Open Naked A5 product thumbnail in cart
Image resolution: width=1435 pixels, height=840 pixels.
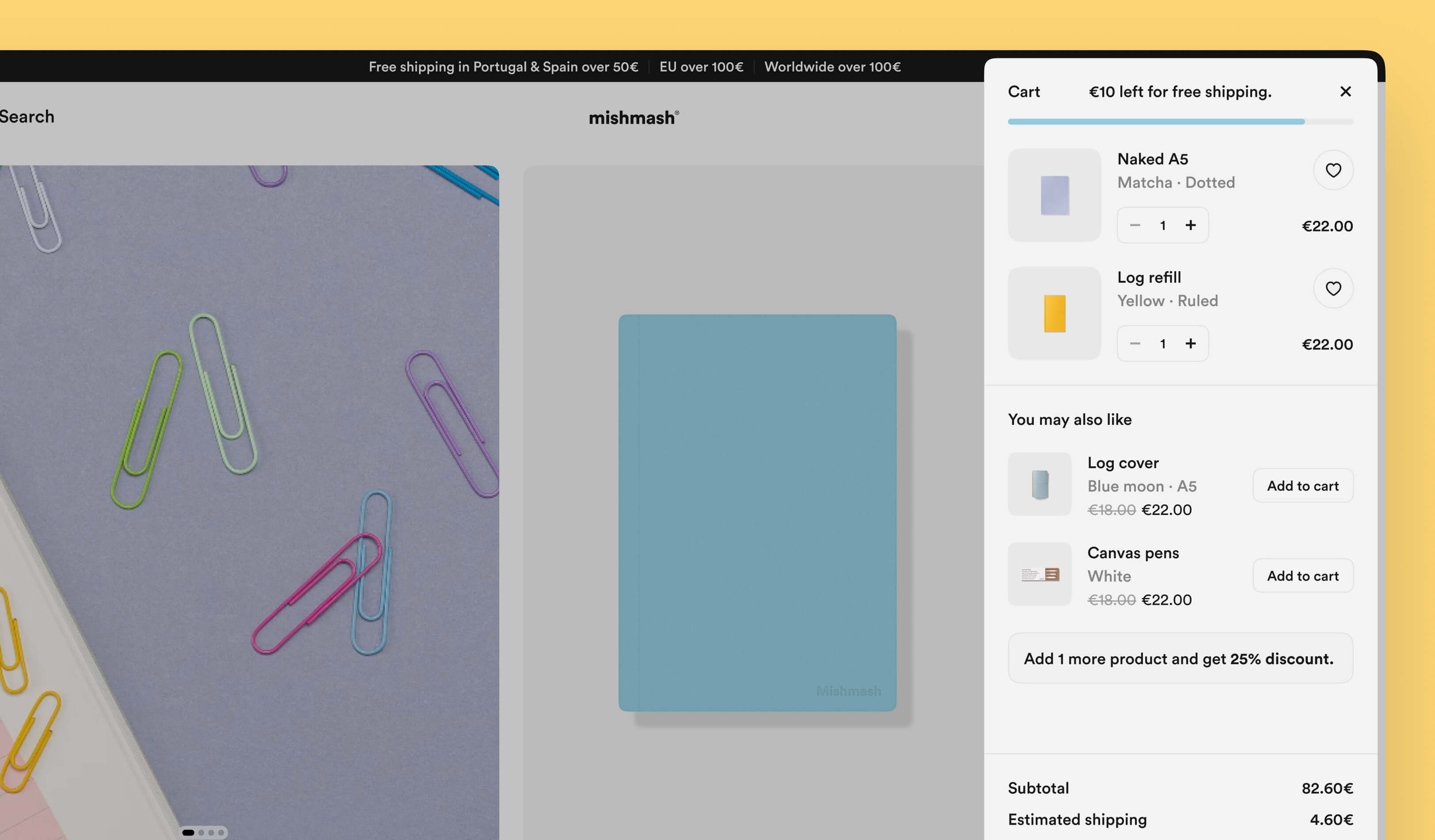tap(1054, 195)
